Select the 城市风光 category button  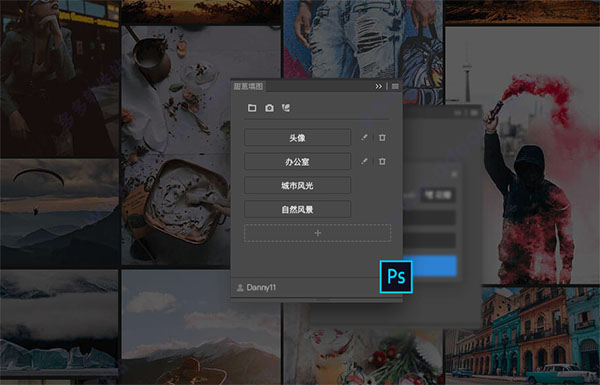point(297,186)
